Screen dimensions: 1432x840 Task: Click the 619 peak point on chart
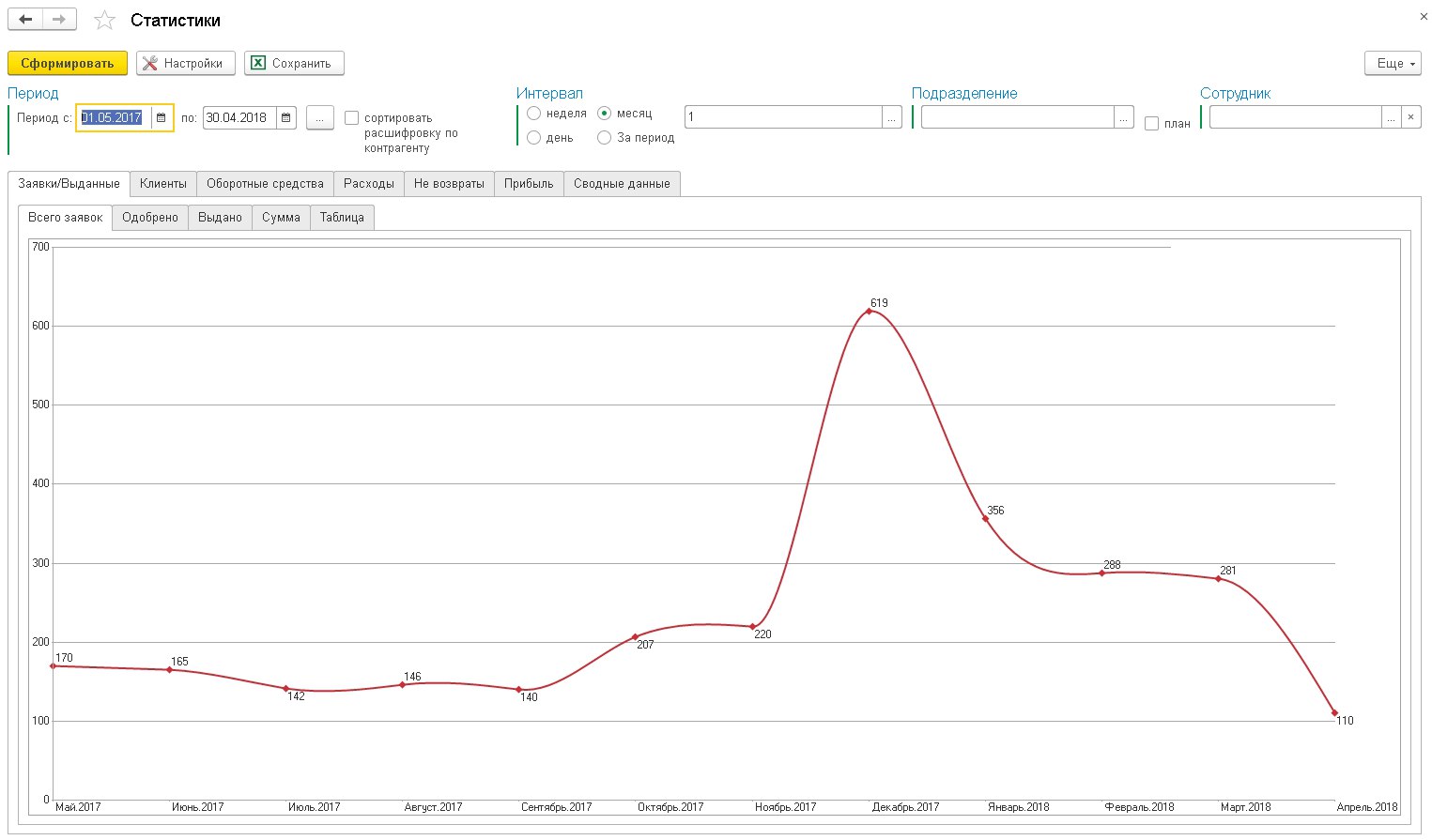[869, 311]
